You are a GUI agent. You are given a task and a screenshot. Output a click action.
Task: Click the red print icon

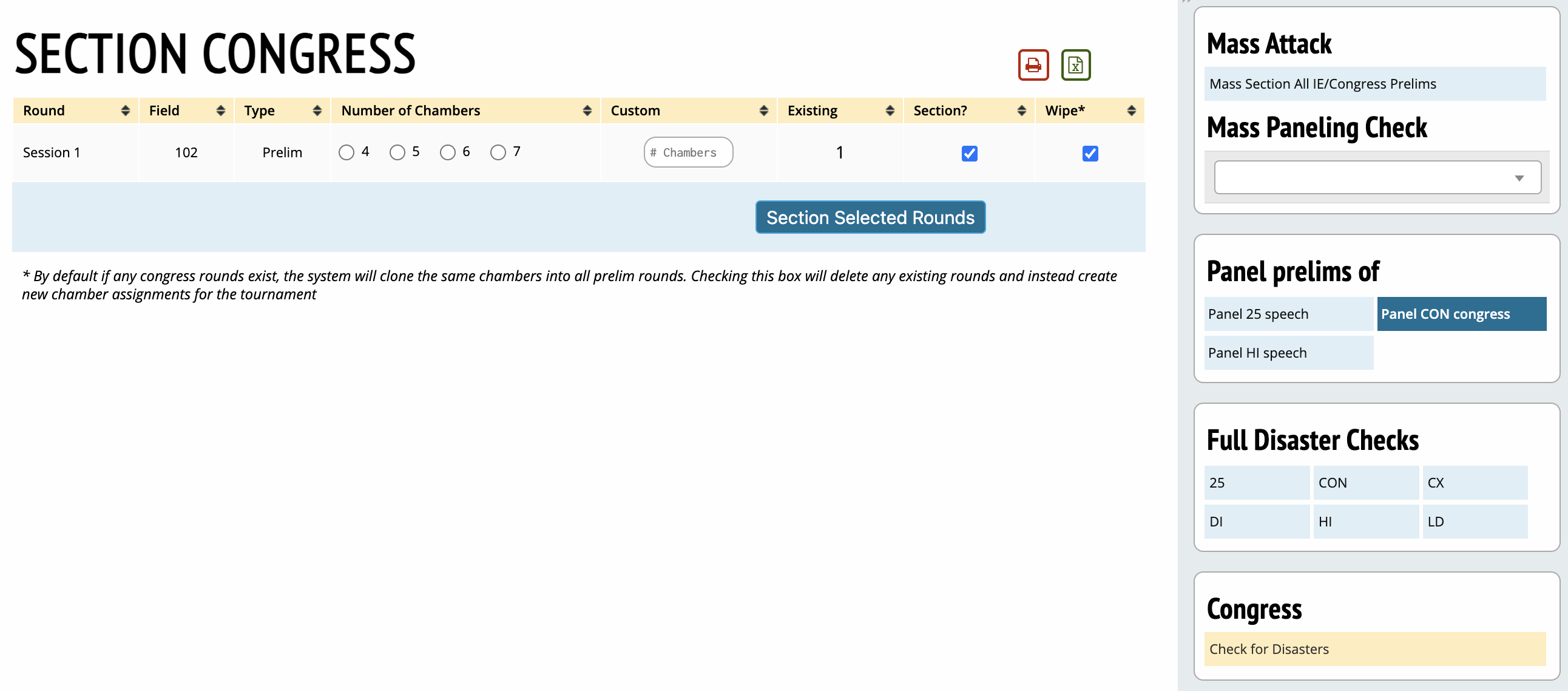(1033, 65)
